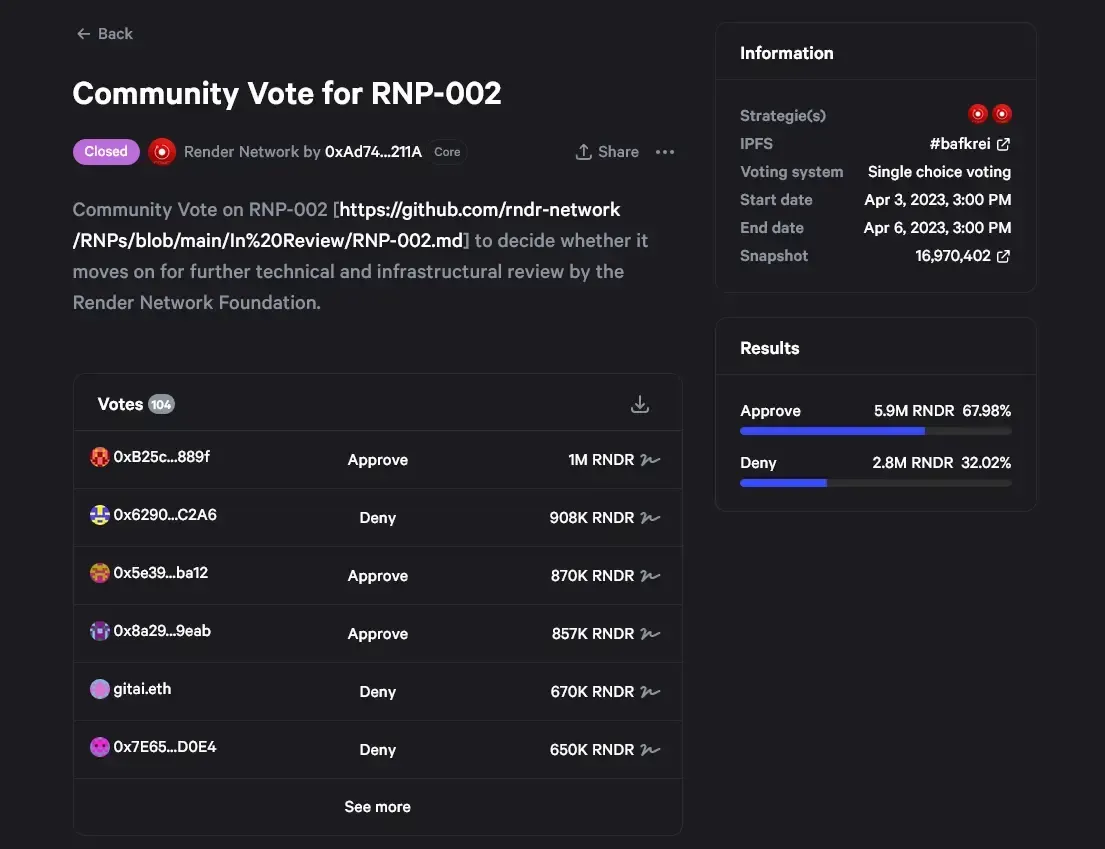Click the Core badge
1105x849 pixels.
[x=447, y=152]
